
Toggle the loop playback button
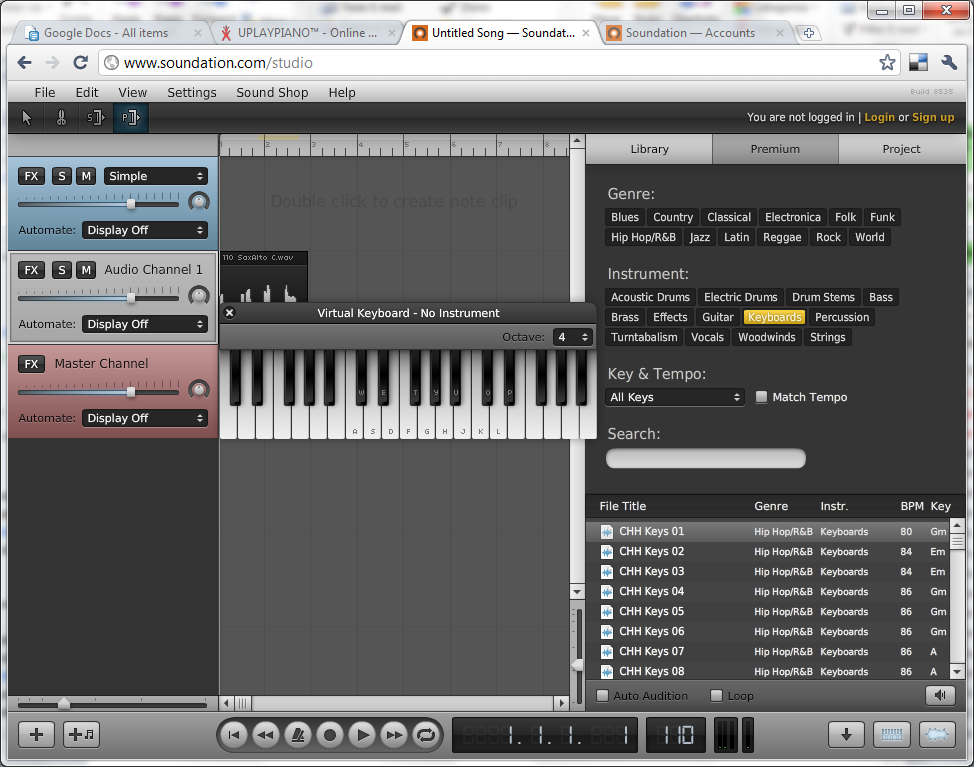[426, 735]
